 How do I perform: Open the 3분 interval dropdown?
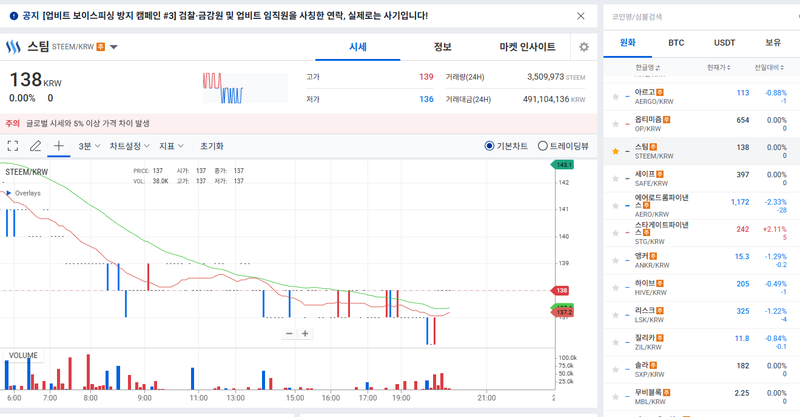pyautogui.click(x=89, y=146)
